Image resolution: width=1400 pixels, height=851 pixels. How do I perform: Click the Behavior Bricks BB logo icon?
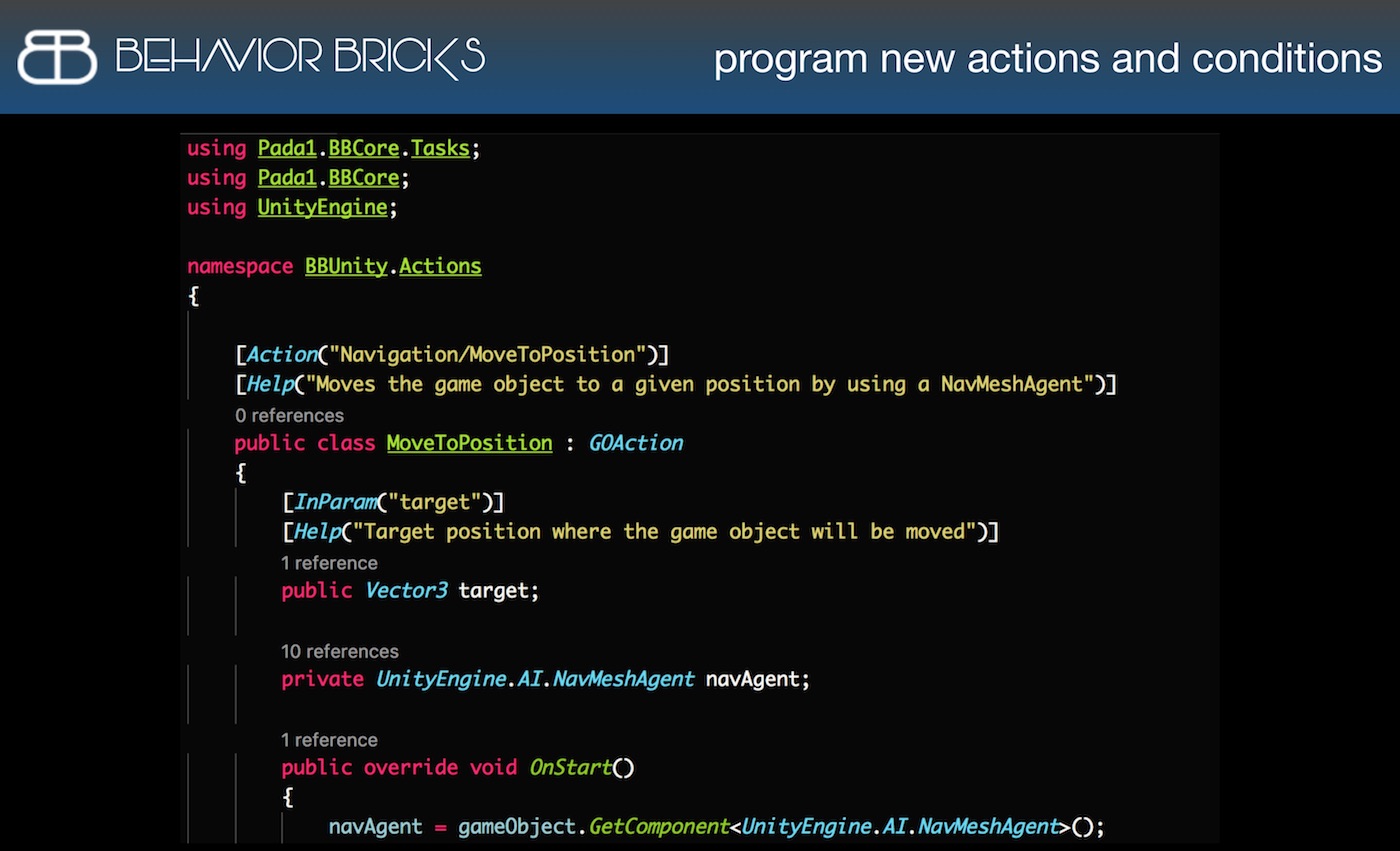57,57
